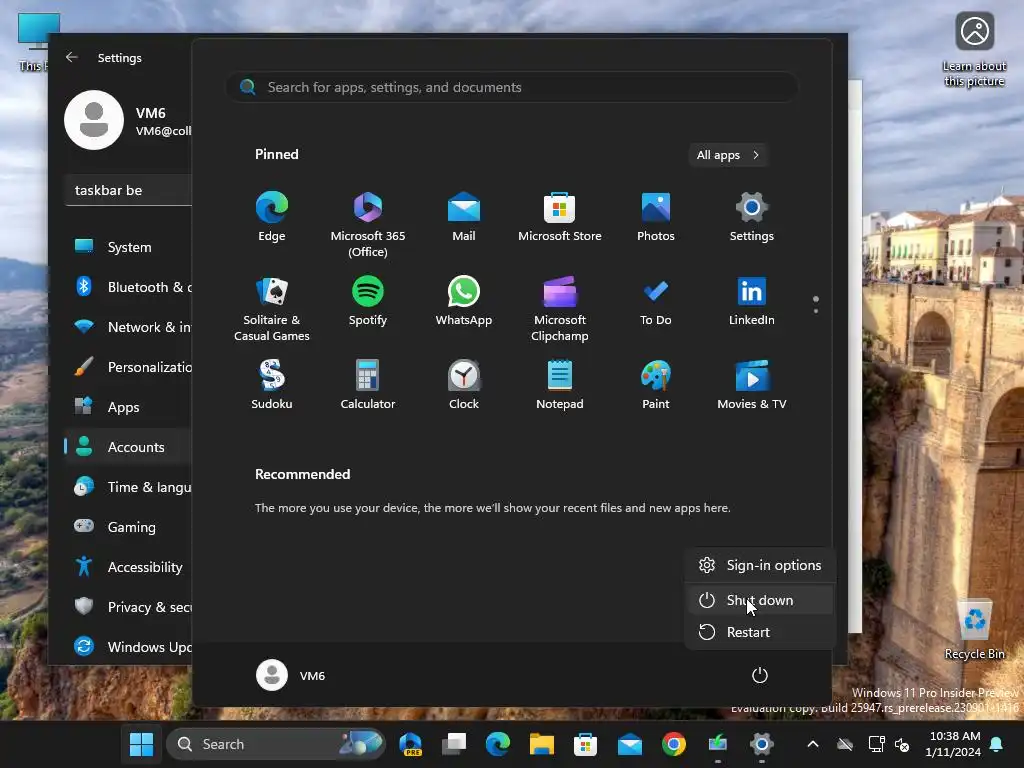Open Edge from pinned apps

272,217
